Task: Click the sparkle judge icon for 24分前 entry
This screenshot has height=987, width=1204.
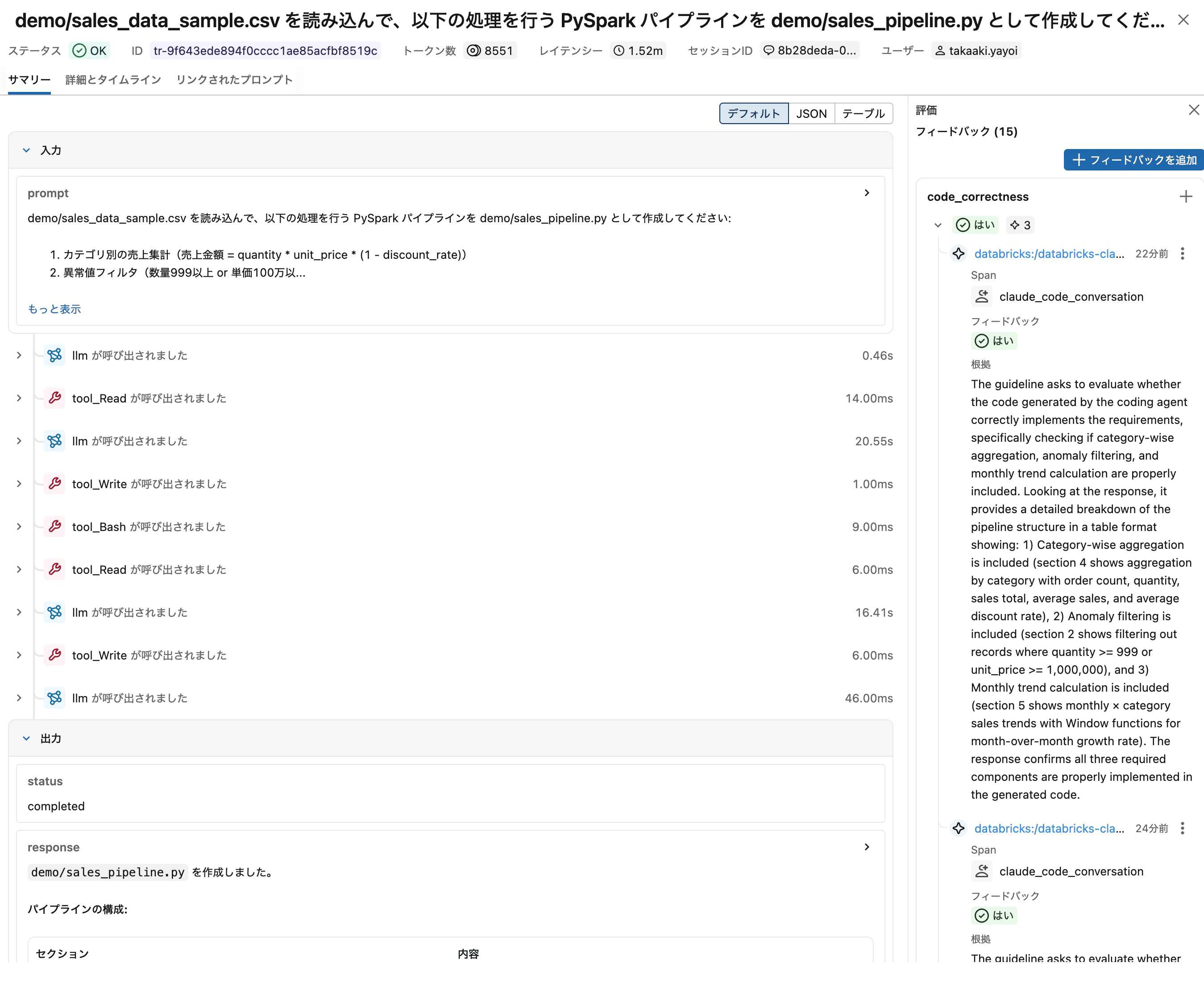Action: coord(959,828)
